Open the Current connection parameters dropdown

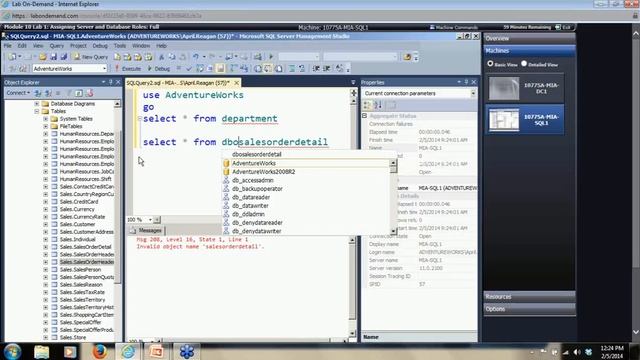[x=473, y=93]
